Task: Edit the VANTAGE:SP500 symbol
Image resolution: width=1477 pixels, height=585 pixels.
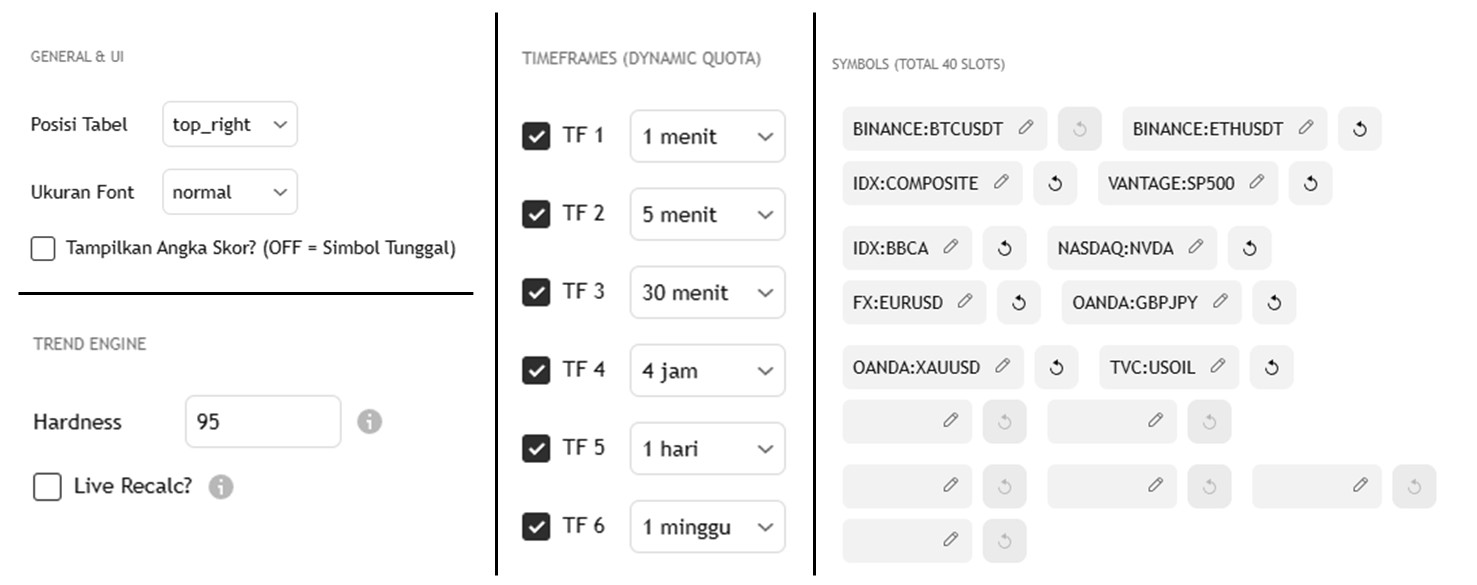Action: click(1256, 183)
